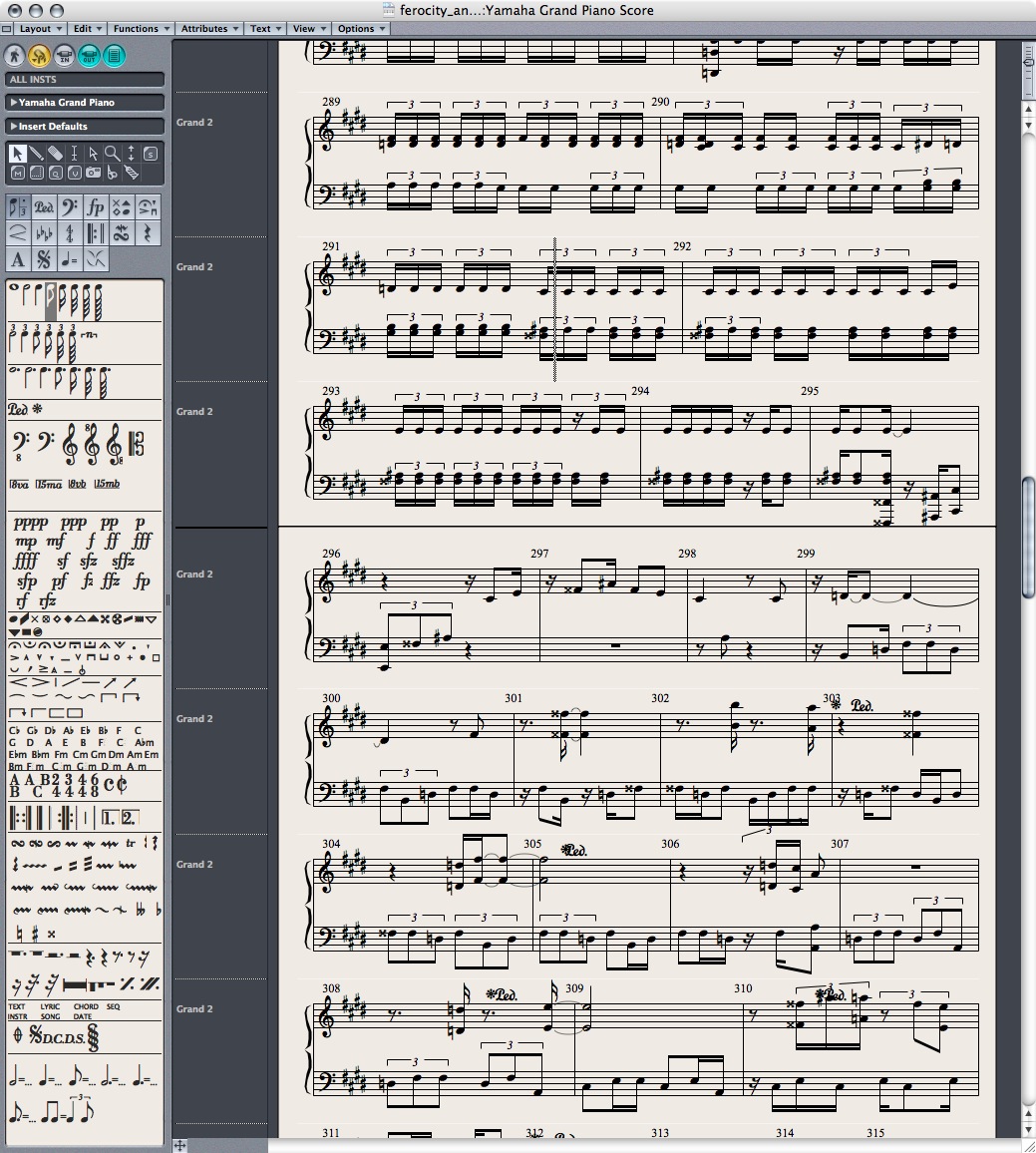Open the 4/4 time signature group button

tap(70, 233)
